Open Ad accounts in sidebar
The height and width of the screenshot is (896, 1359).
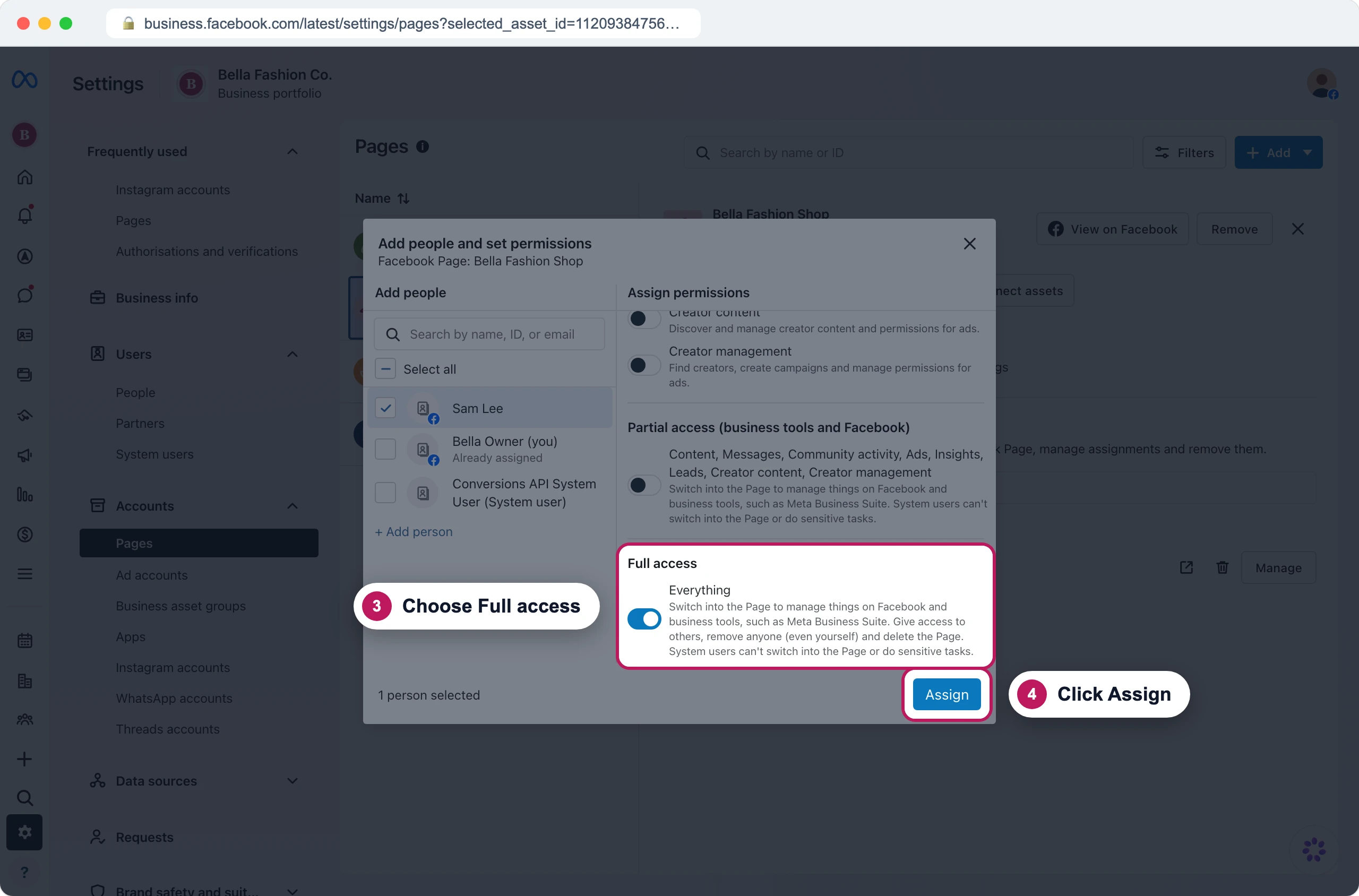(151, 575)
